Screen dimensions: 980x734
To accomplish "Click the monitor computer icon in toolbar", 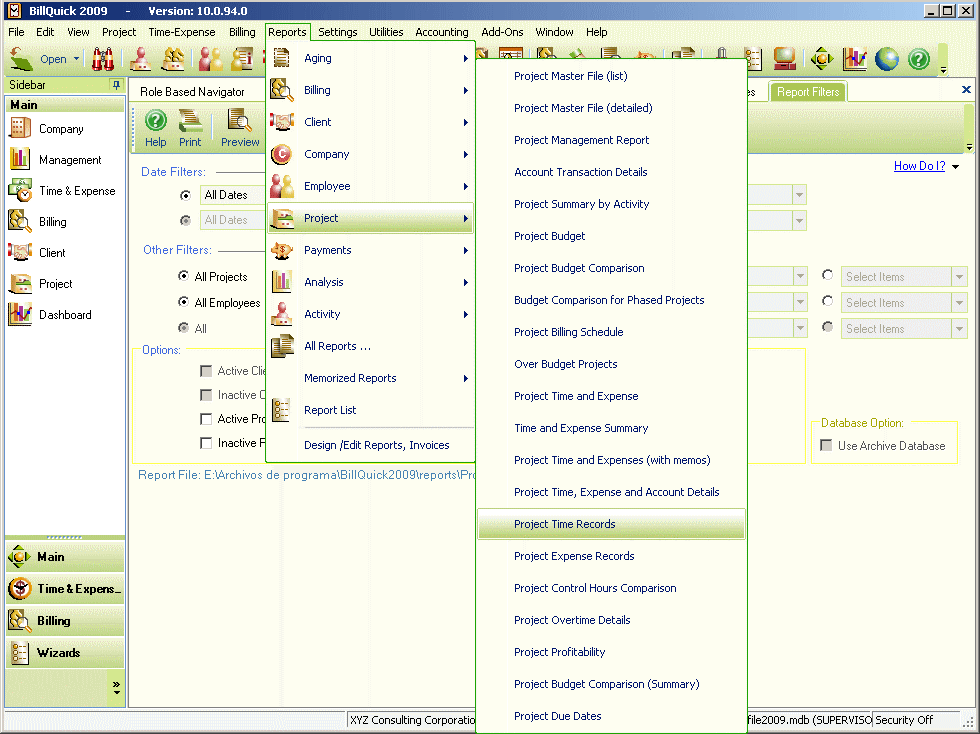I will [784, 59].
